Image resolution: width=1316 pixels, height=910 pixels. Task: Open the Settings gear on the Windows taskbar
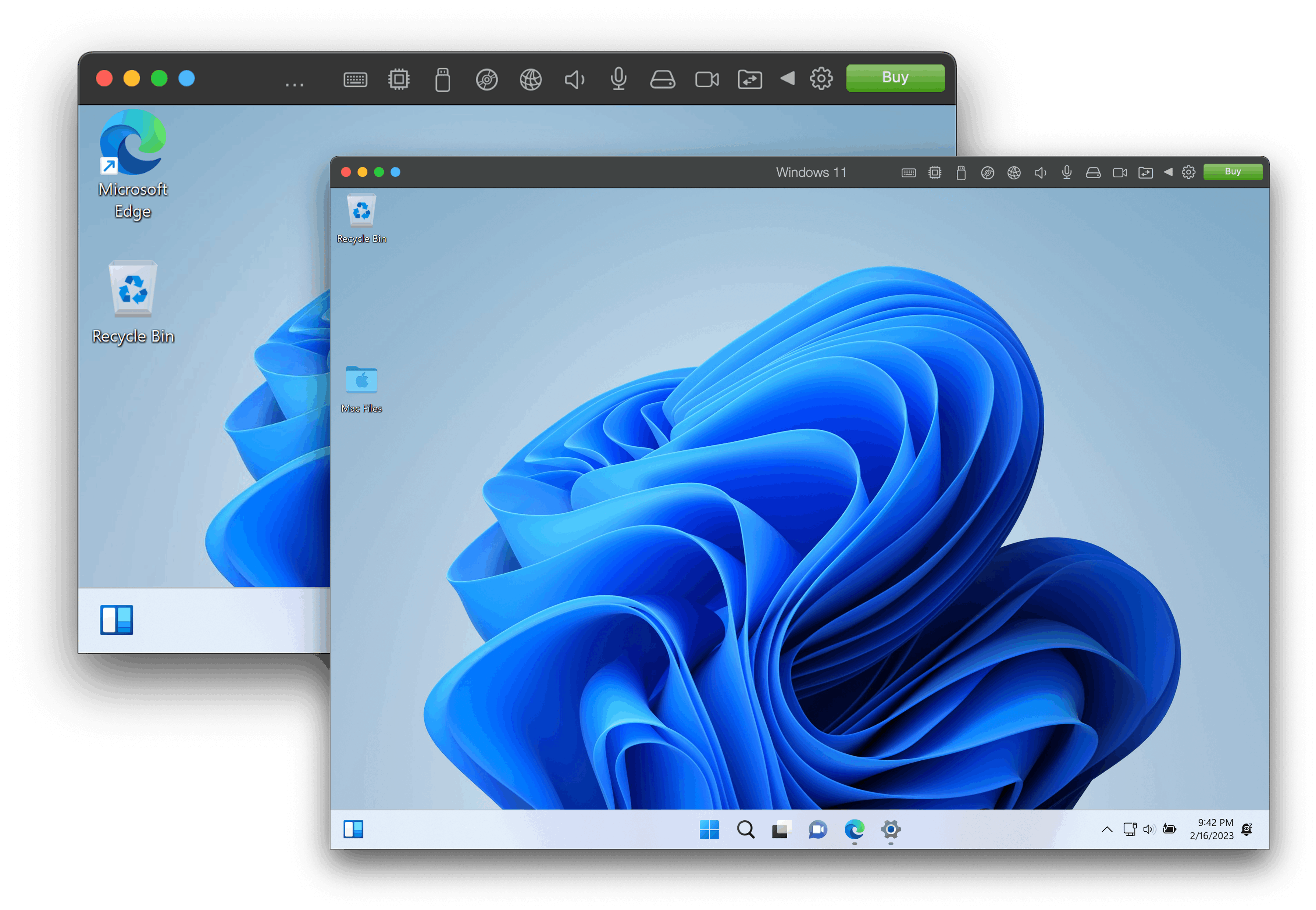890,829
